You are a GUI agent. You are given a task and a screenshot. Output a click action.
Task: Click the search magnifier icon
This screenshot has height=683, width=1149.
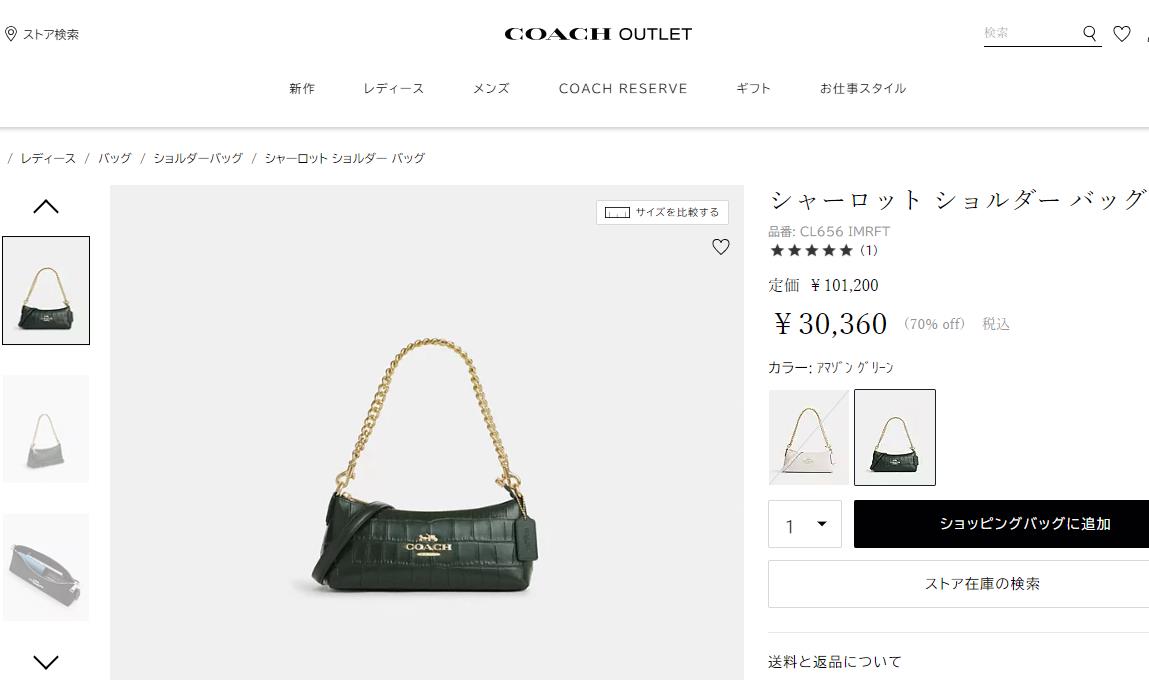(1090, 33)
